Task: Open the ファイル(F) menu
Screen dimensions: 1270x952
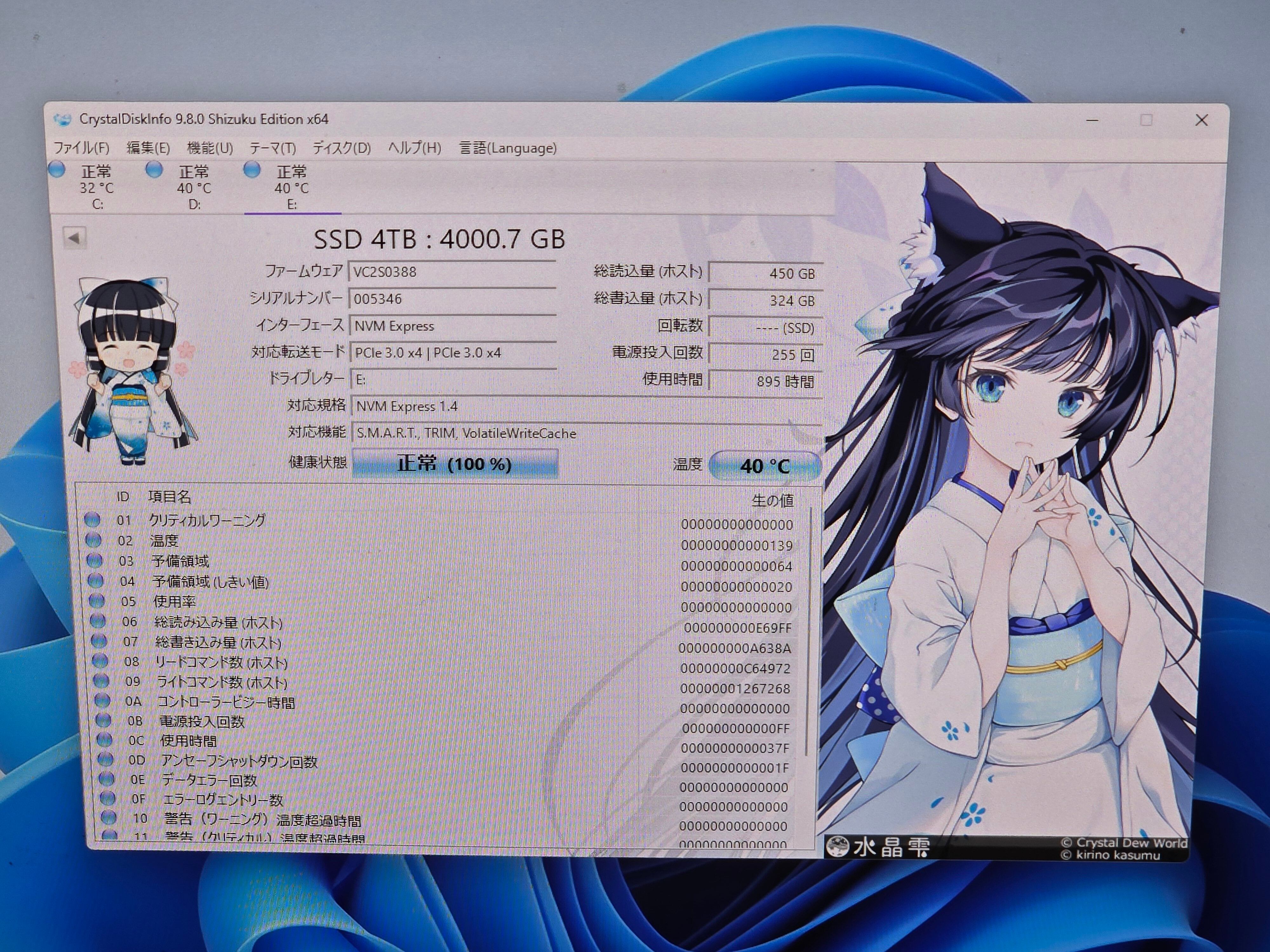Action: [82, 148]
